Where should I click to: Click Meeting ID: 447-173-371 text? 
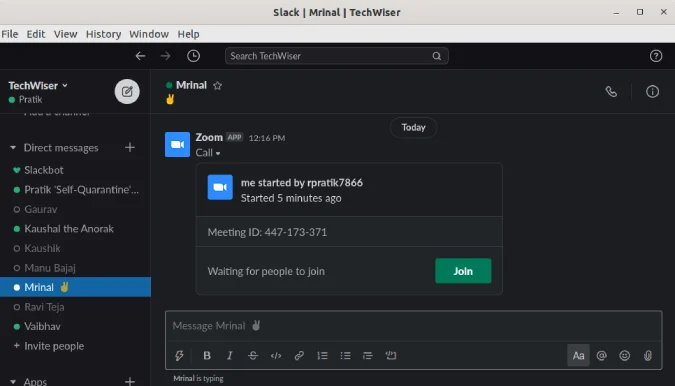coord(267,232)
